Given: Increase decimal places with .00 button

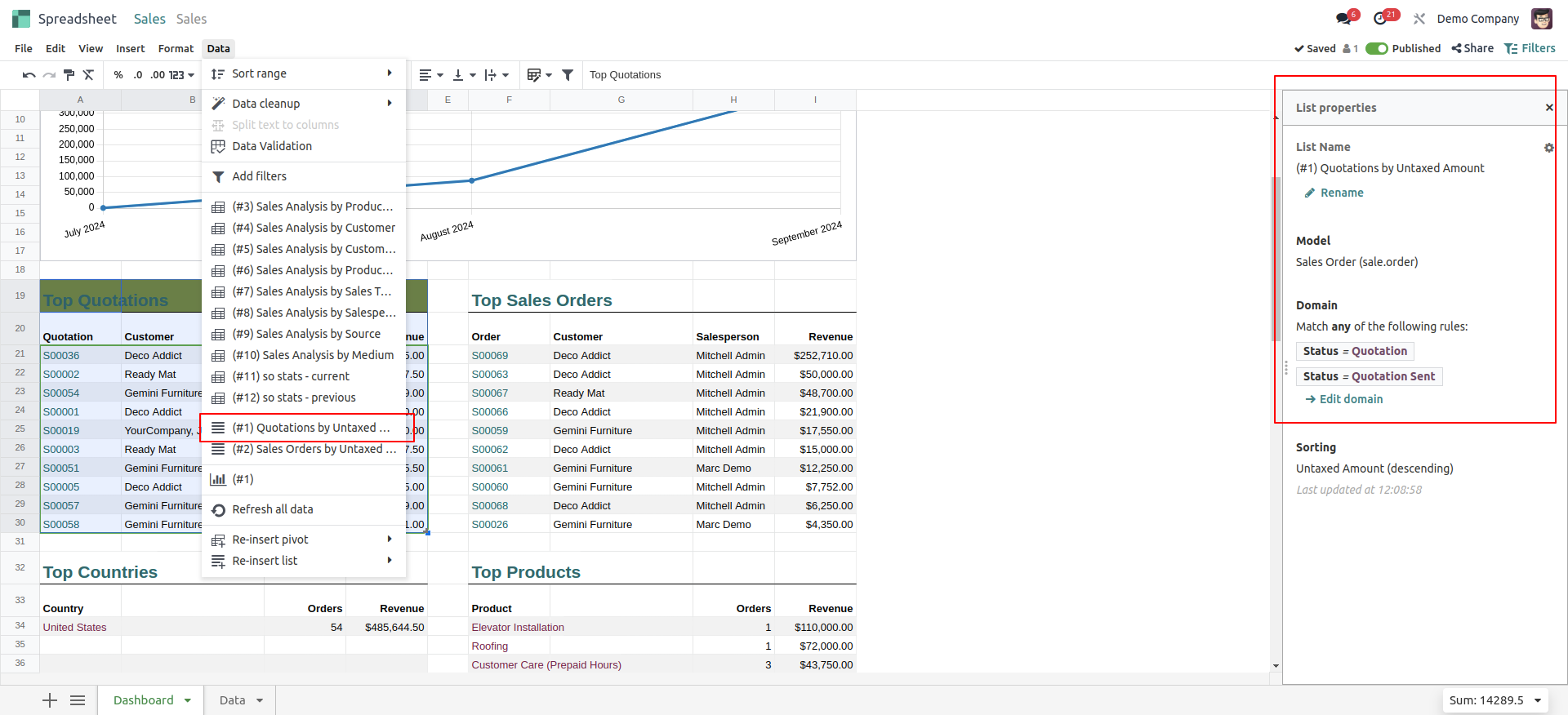Looking at the screenshot, I should point(158,75).
